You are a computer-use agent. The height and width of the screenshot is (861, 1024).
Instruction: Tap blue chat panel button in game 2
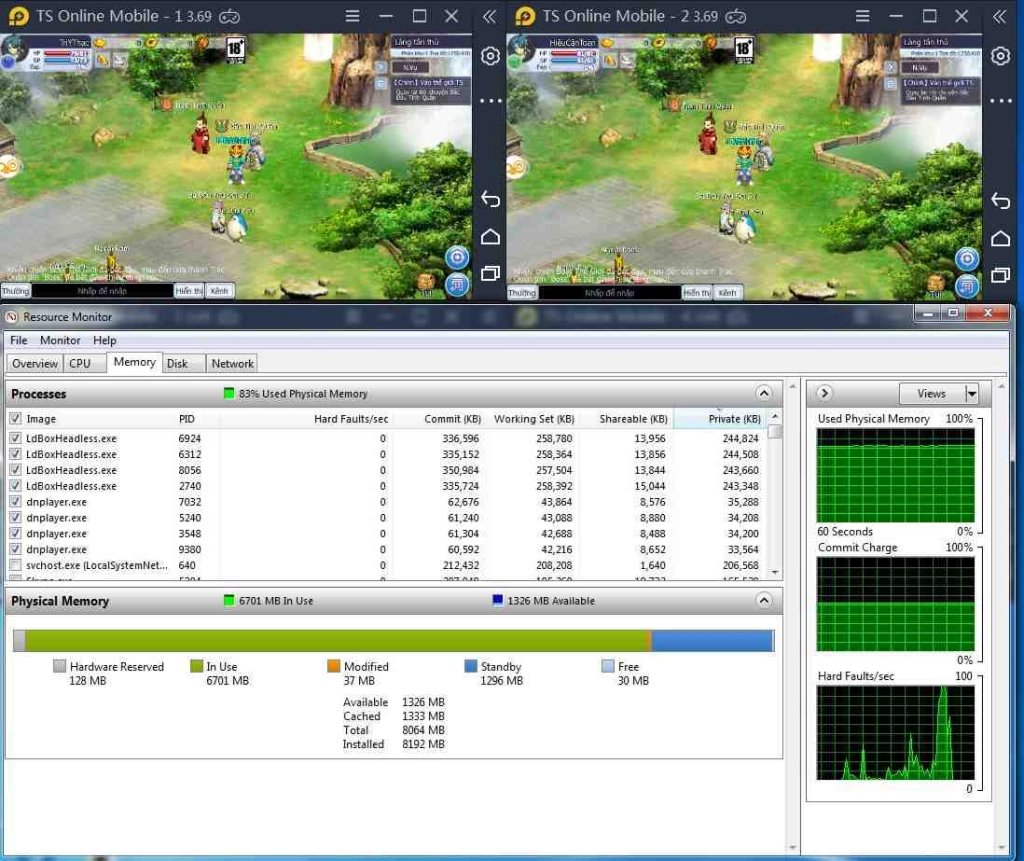(967, 285)
